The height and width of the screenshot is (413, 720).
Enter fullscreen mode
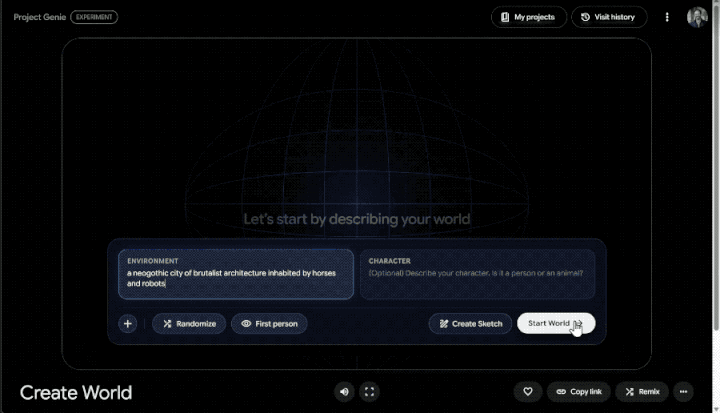click(369, 392)
